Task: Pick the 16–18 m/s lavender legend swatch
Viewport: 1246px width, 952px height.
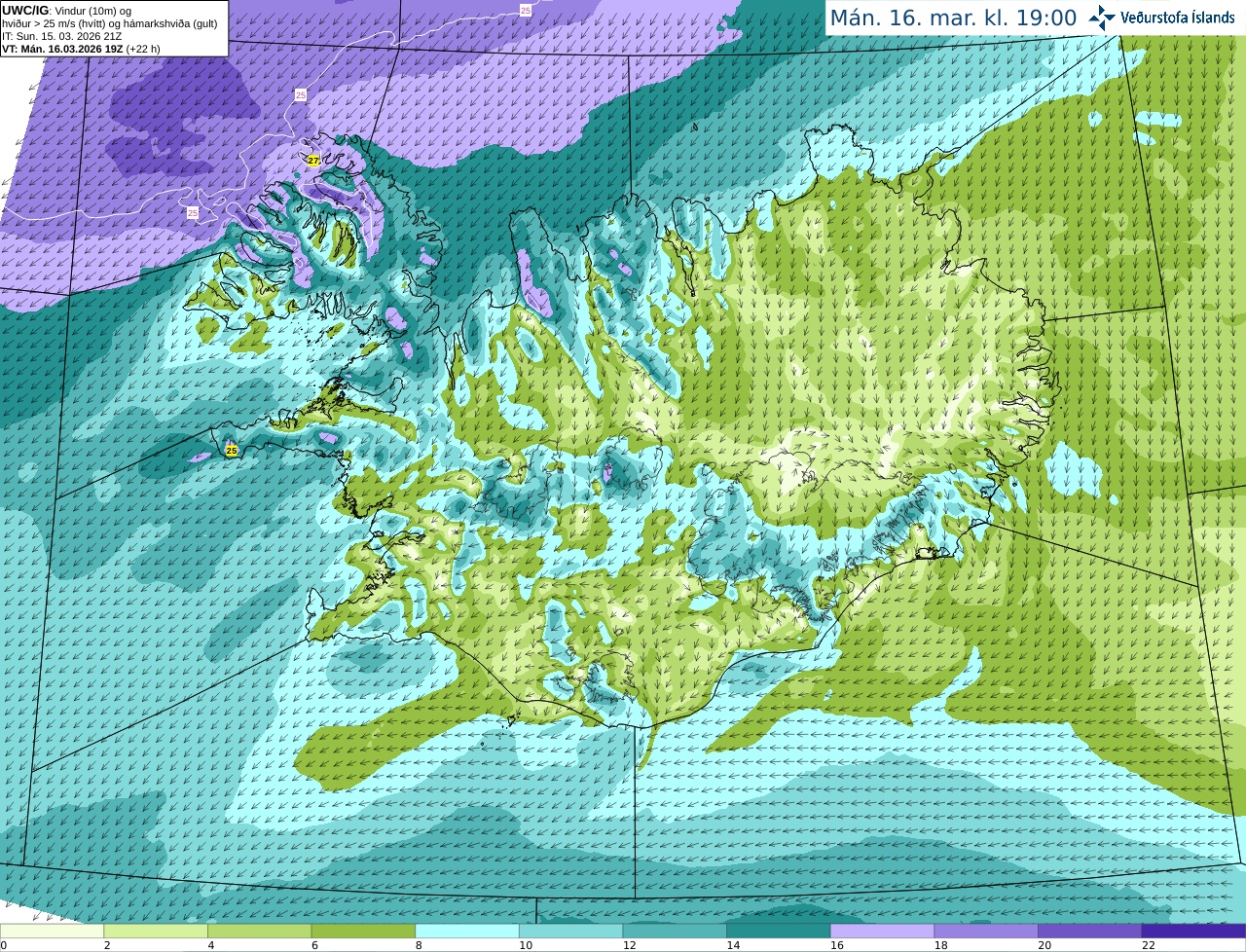Action: pyautogui.click(x=883, y=931)
